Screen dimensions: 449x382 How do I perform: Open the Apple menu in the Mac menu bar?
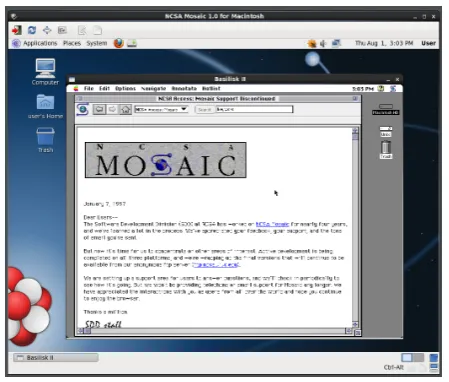pos(76,89)
